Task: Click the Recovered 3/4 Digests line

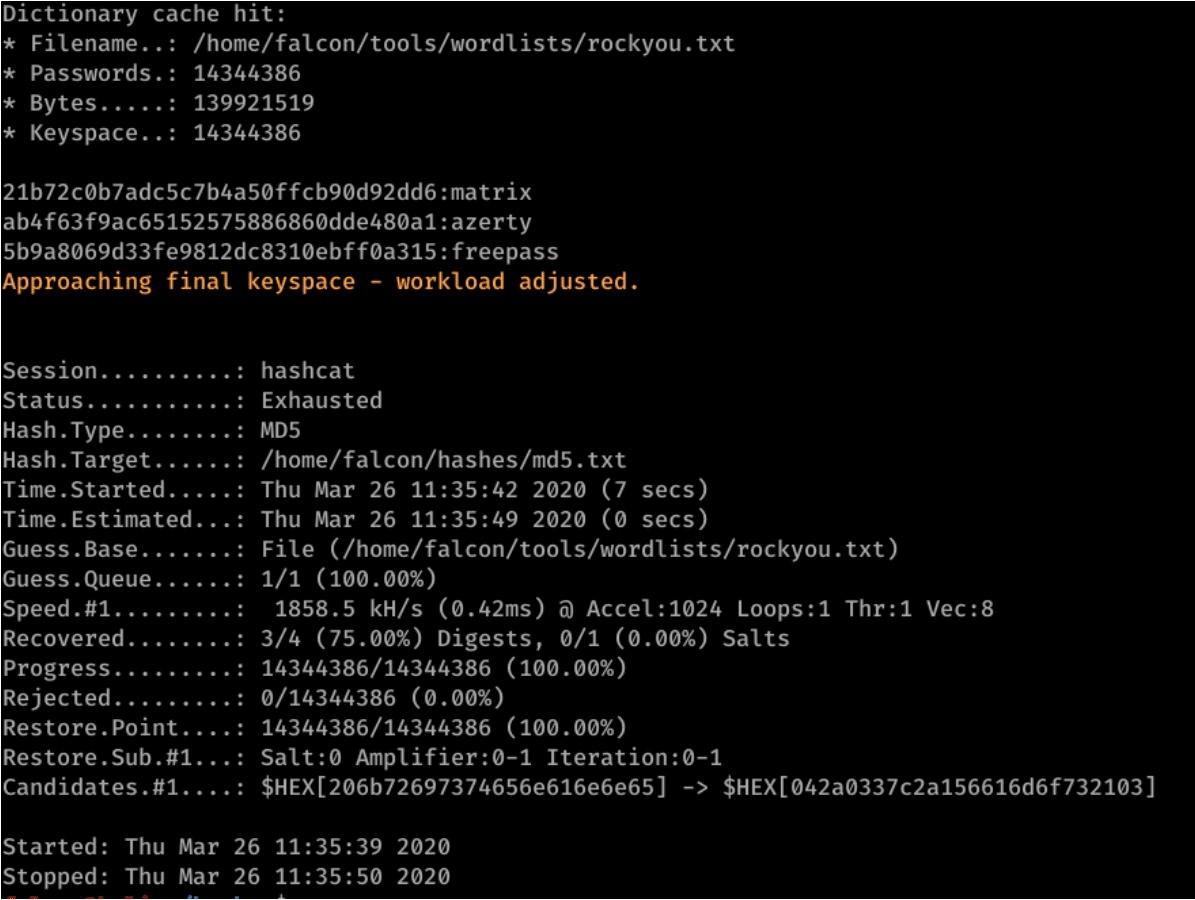Action: click(x=395, y=638)
